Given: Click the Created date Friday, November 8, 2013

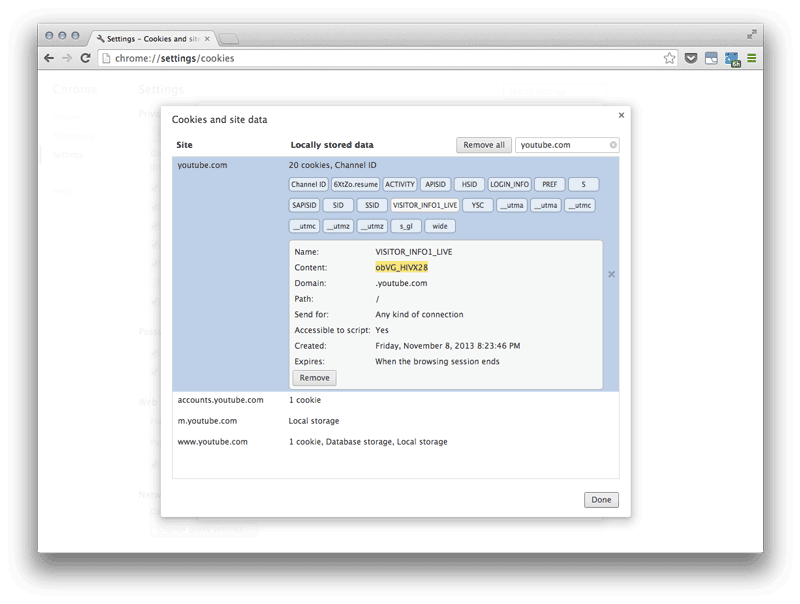Looking at the screenshot, I should click(x=447, y=346).
